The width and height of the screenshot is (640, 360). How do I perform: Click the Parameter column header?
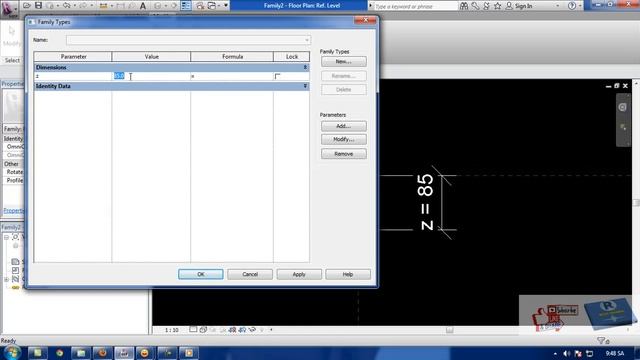[x=73, y=57]
